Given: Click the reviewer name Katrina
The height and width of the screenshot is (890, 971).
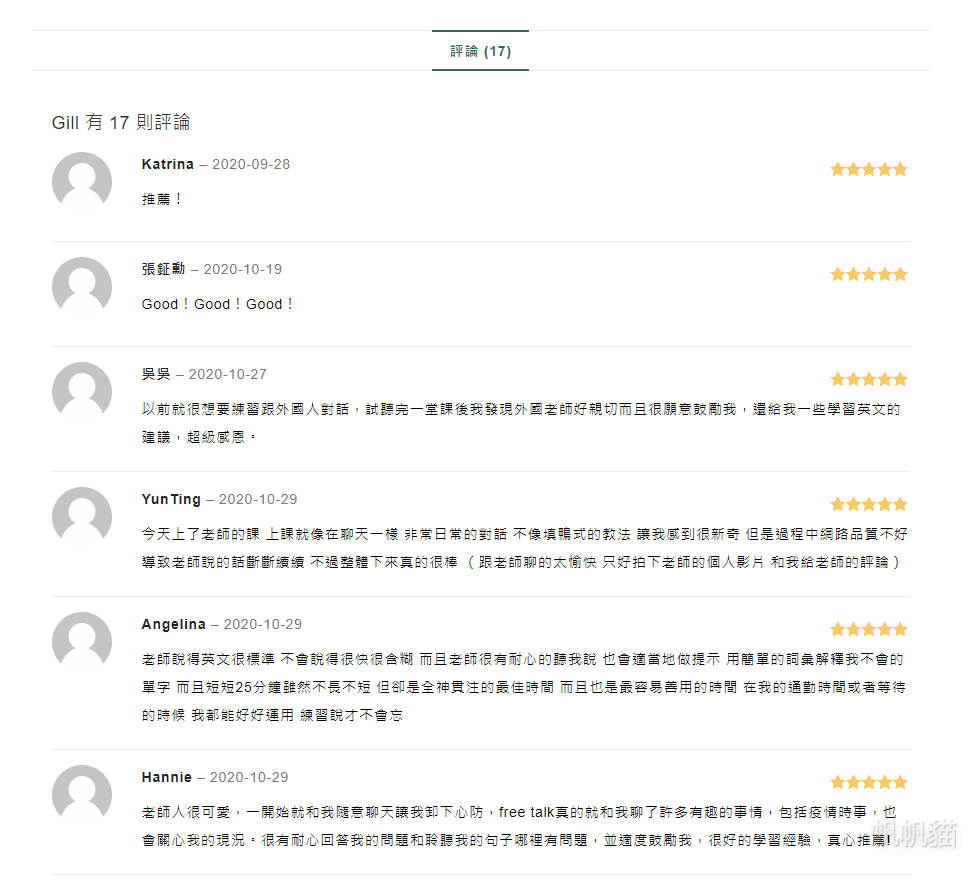Looking at the screenshot, I should coord(168,164).
